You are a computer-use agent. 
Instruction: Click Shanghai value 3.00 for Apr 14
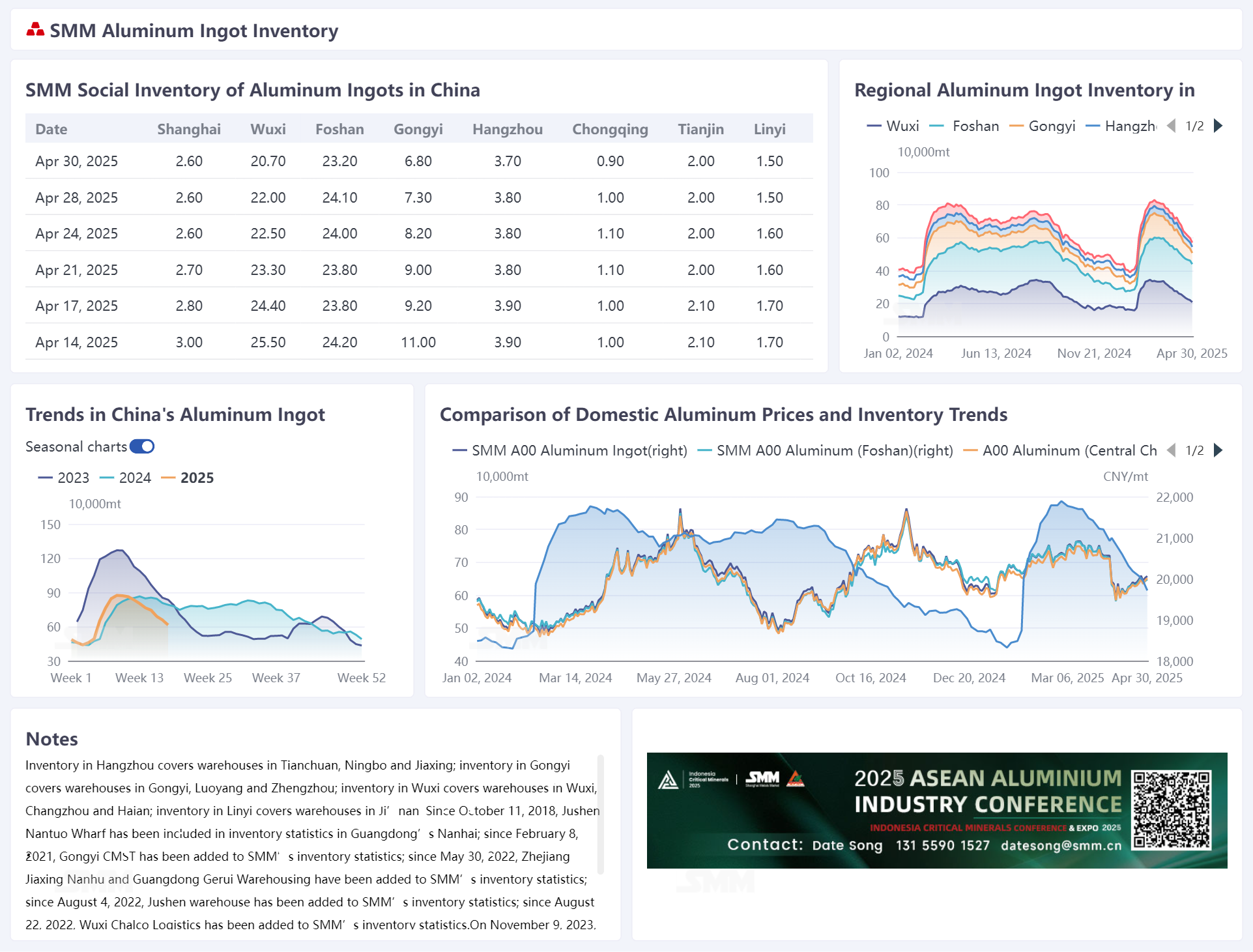[189, 342]
